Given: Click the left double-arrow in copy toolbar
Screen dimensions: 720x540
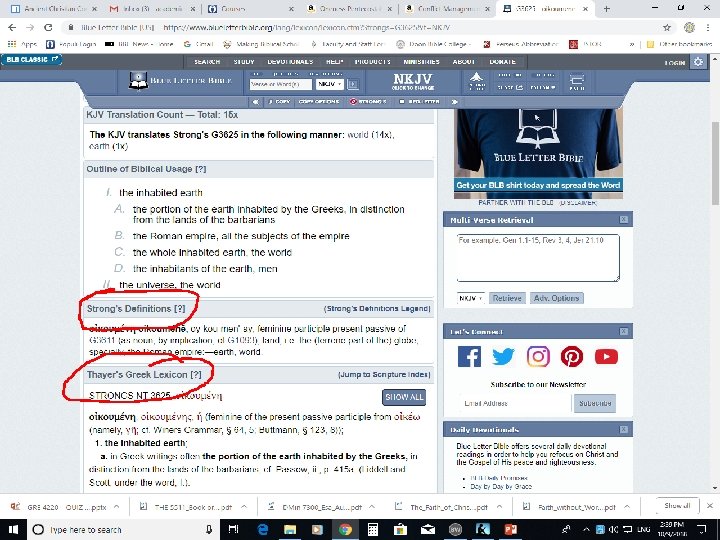Looking at the screenshot, I should click(x=256, y=101).
